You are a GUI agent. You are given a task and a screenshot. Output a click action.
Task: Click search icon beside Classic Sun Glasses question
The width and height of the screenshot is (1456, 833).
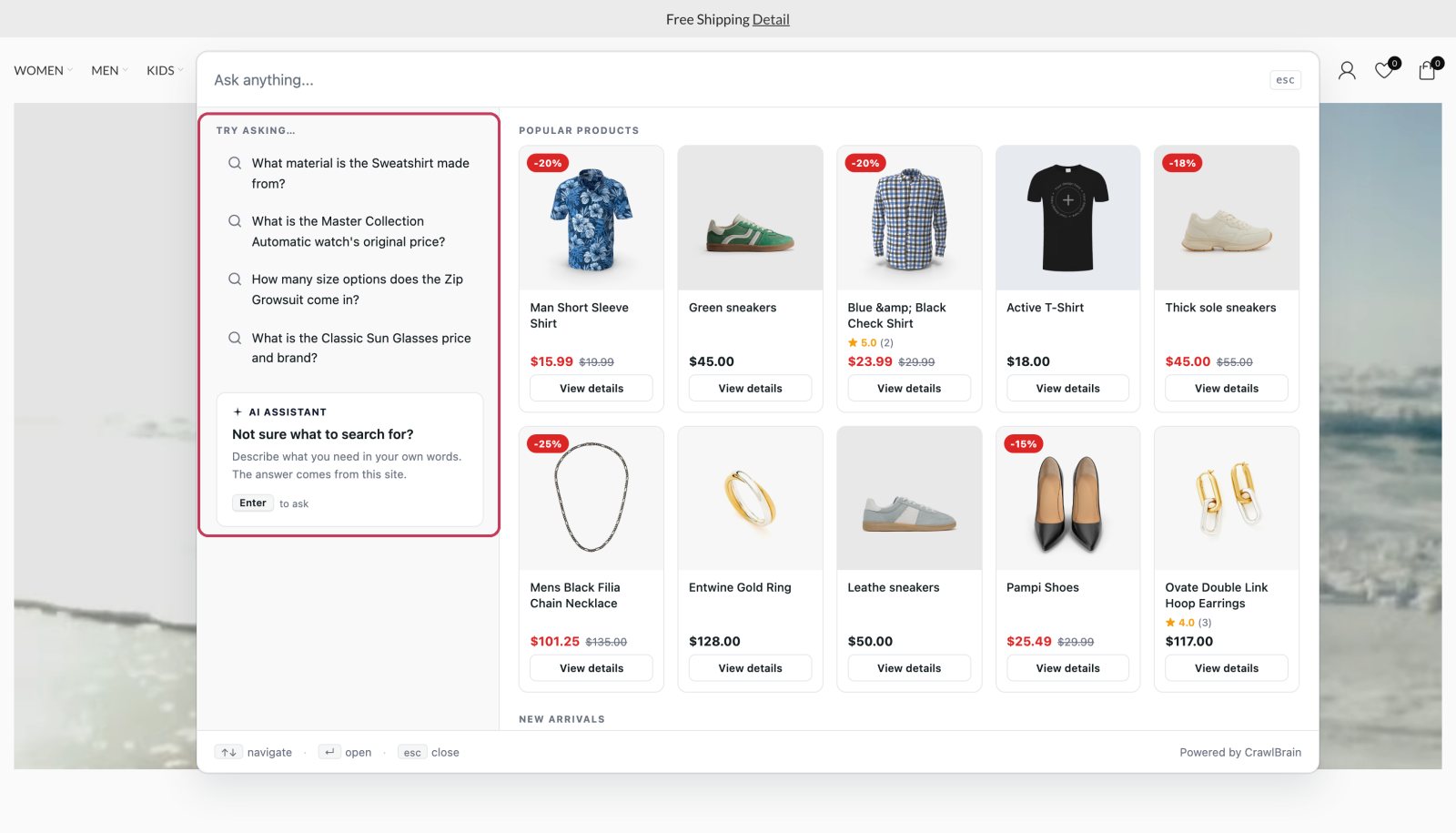[x=235, y=338]
